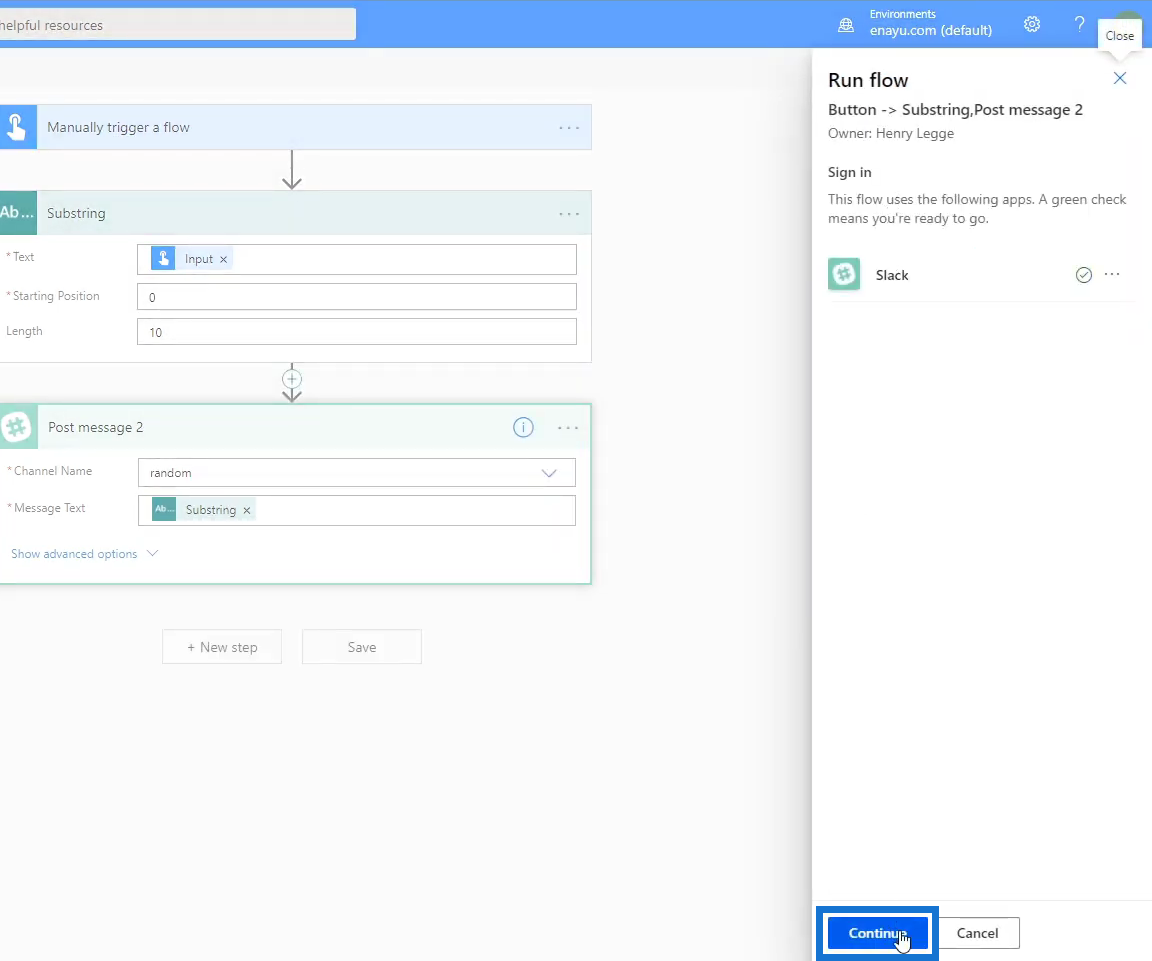Focus the helpful resources search box
1152x961 pixels.
coord(178,24)
